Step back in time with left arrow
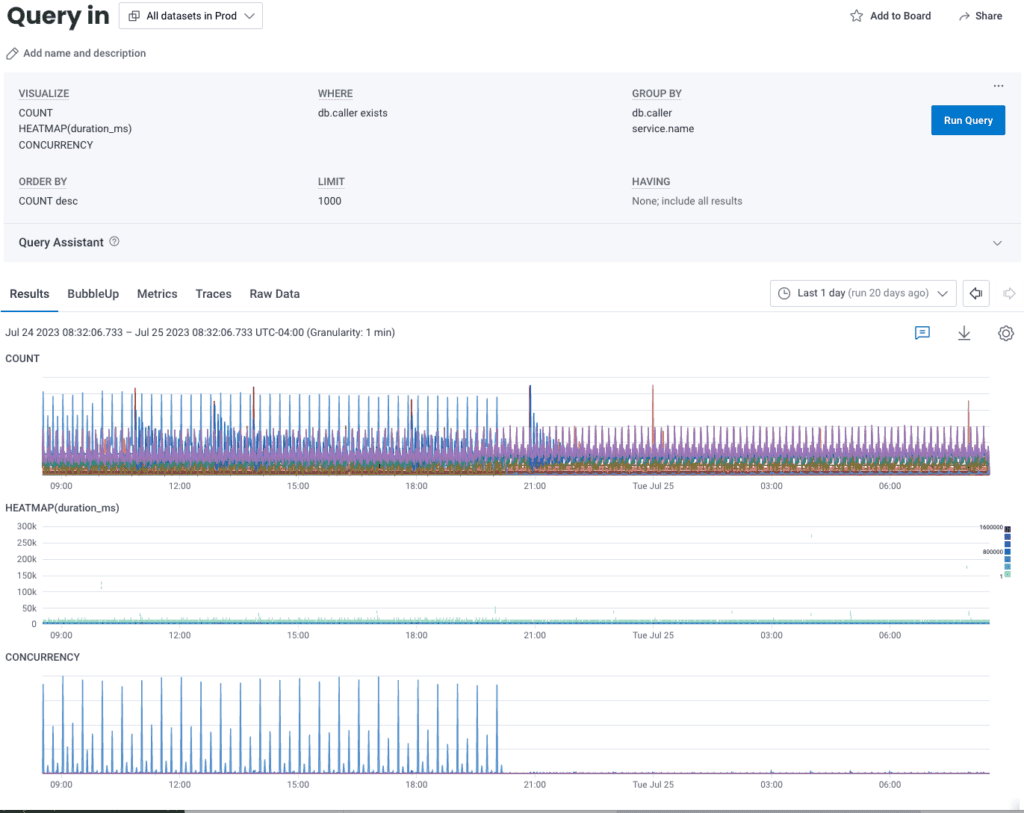 click(977, 293)
